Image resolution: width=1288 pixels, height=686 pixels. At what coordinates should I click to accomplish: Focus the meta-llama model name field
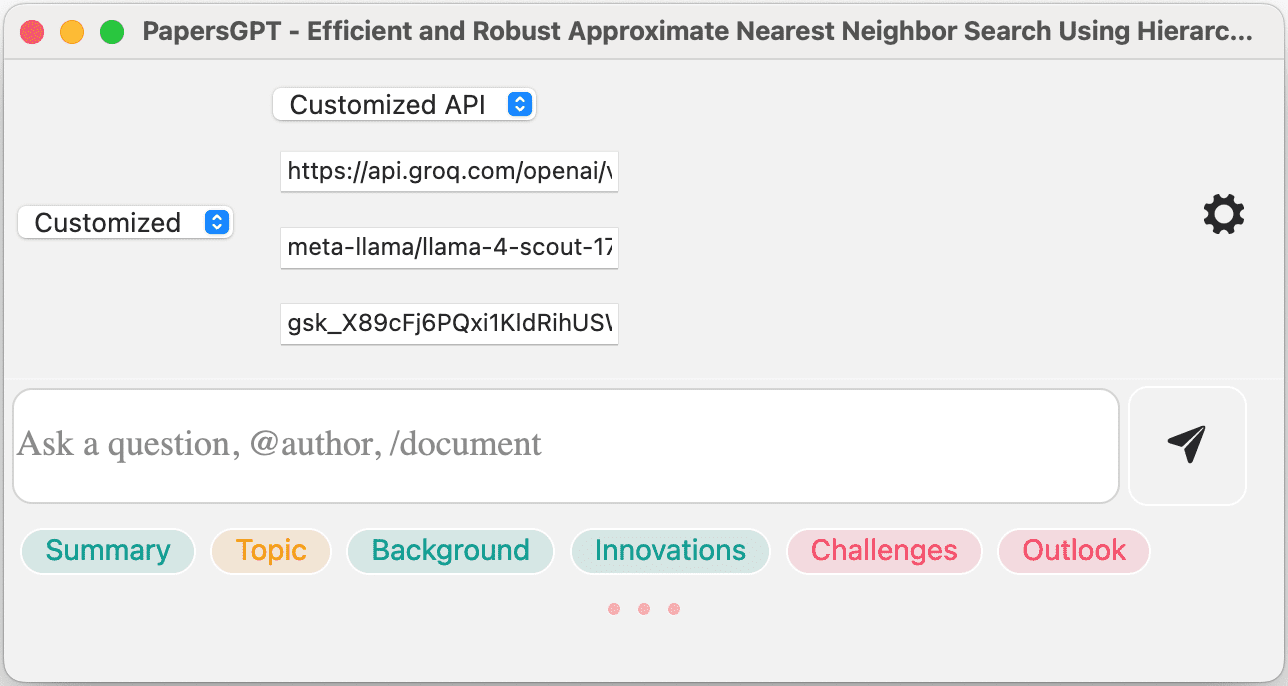tap(449, 247)
